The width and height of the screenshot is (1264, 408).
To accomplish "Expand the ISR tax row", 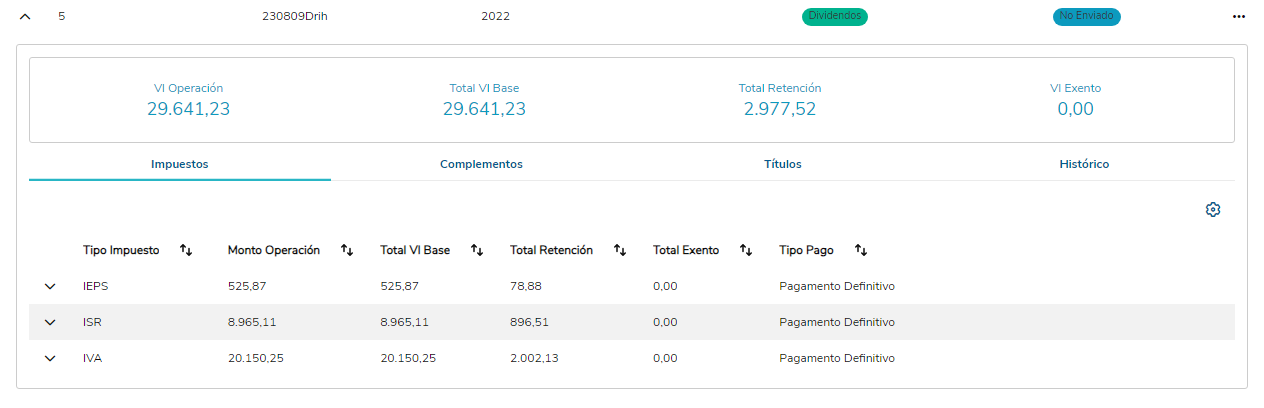I will (50, 323).
